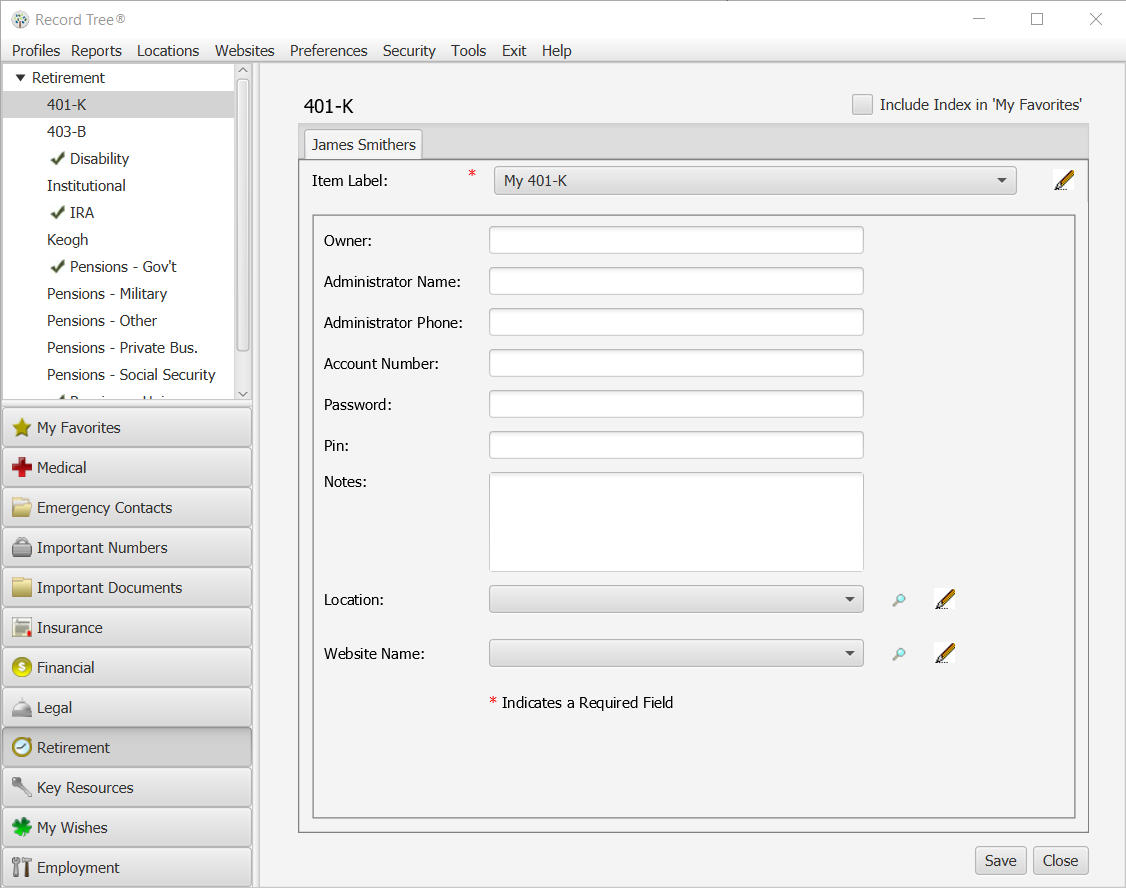Open the Tools menu

pyautogui.click(x=468, y=50)
